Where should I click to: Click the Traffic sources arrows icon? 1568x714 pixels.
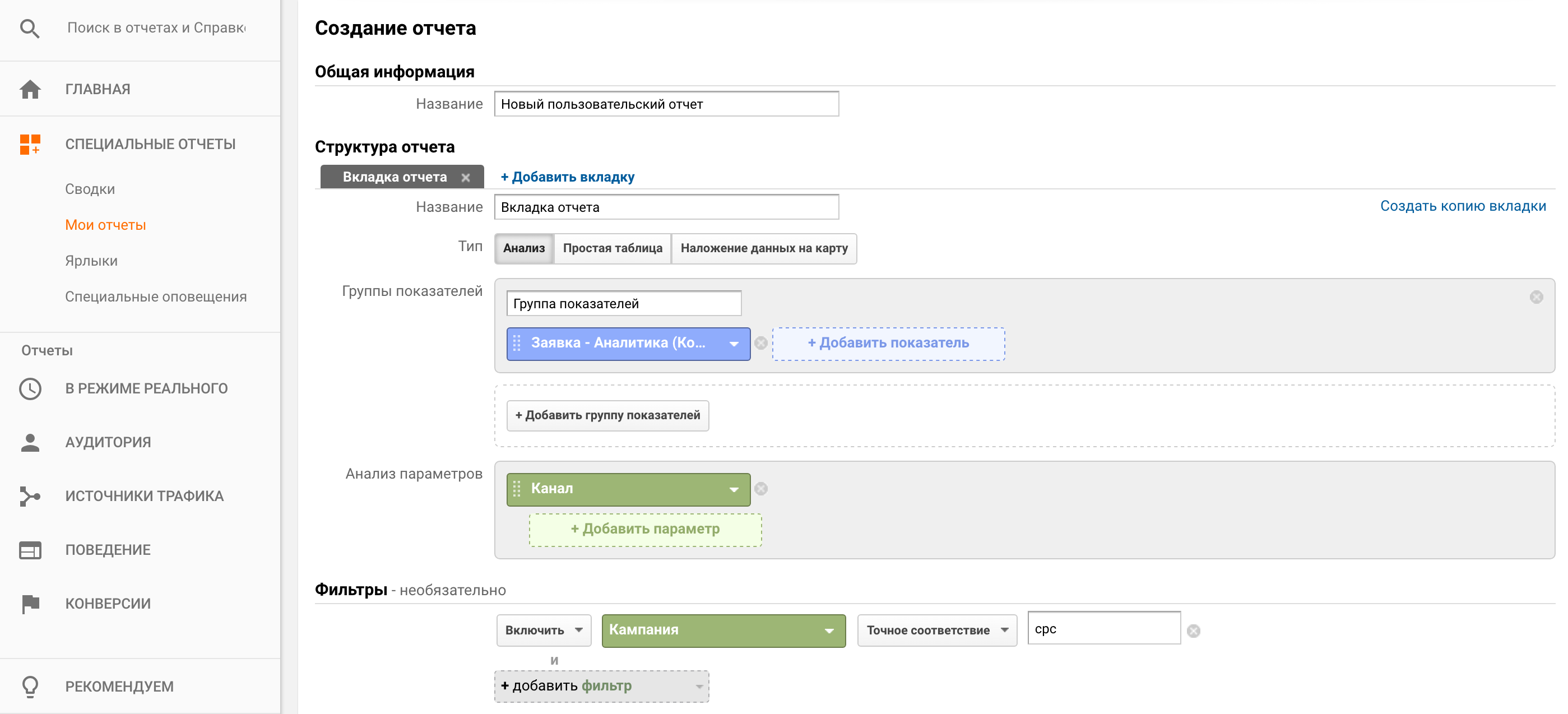30,496
